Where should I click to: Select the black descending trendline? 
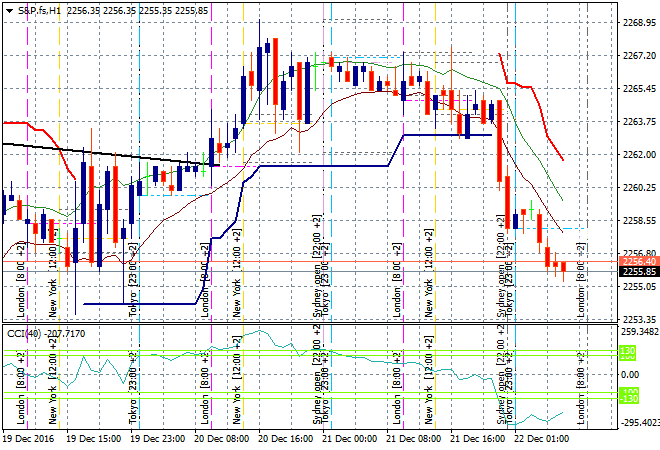pyautogui.click(x=100, y=154)
